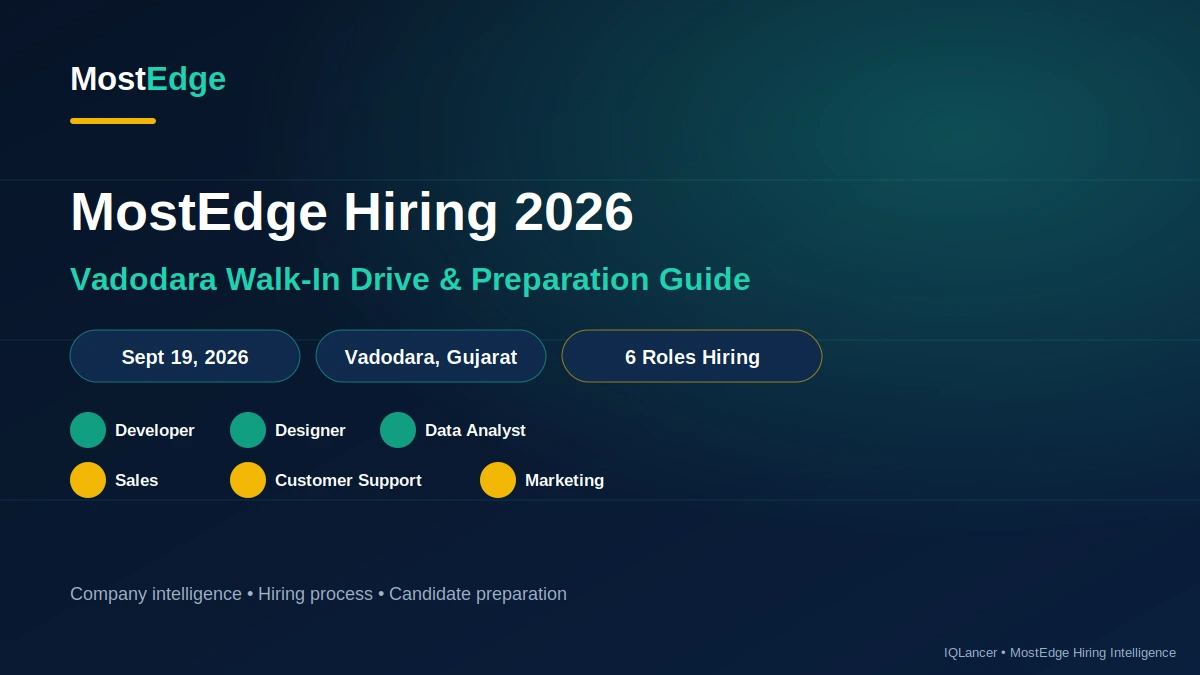This screenshot has width=1200, height=675.
Task: Click the Company intelligence tagline text
Action: pyautogui.click(x=318, y=594)
